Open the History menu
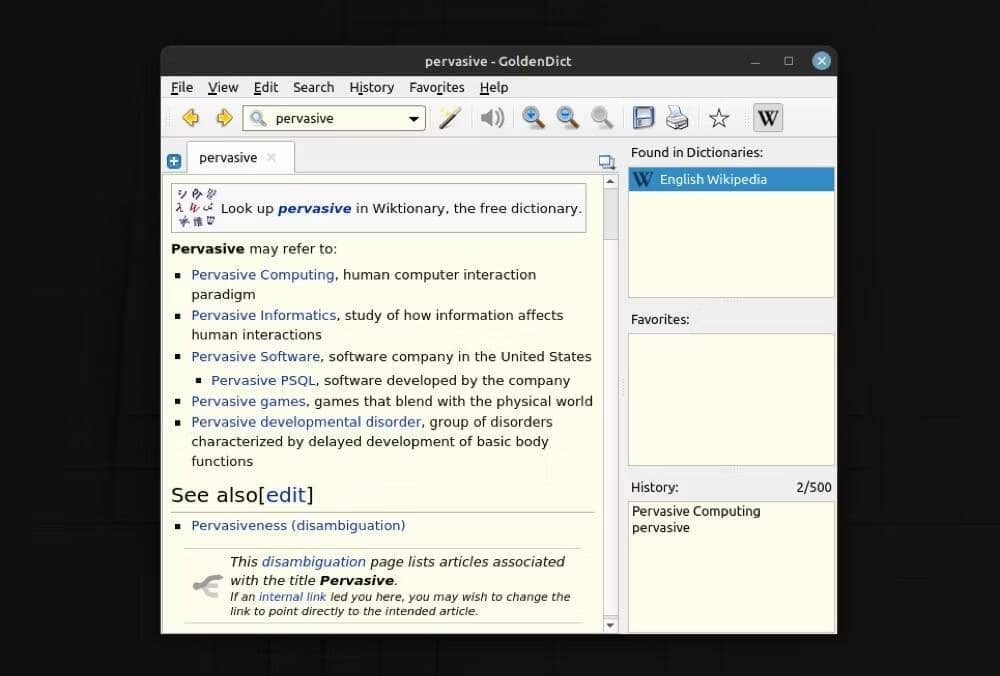1000x676 pixels. coord(371,87)
